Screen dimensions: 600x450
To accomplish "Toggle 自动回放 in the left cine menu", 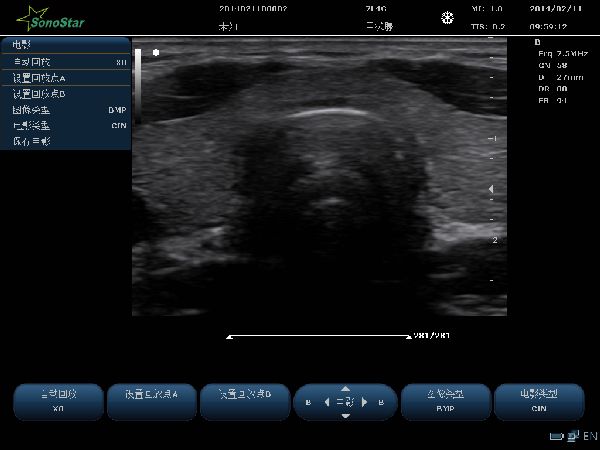I will (x=66, y=62).
